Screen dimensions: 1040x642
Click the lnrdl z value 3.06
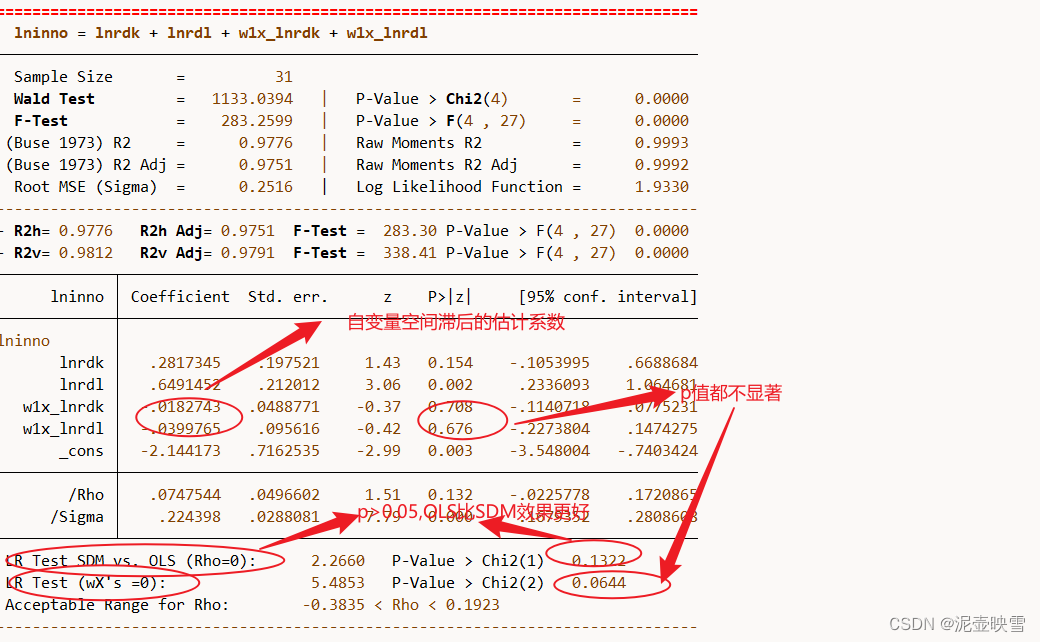[x=383, y=385]
